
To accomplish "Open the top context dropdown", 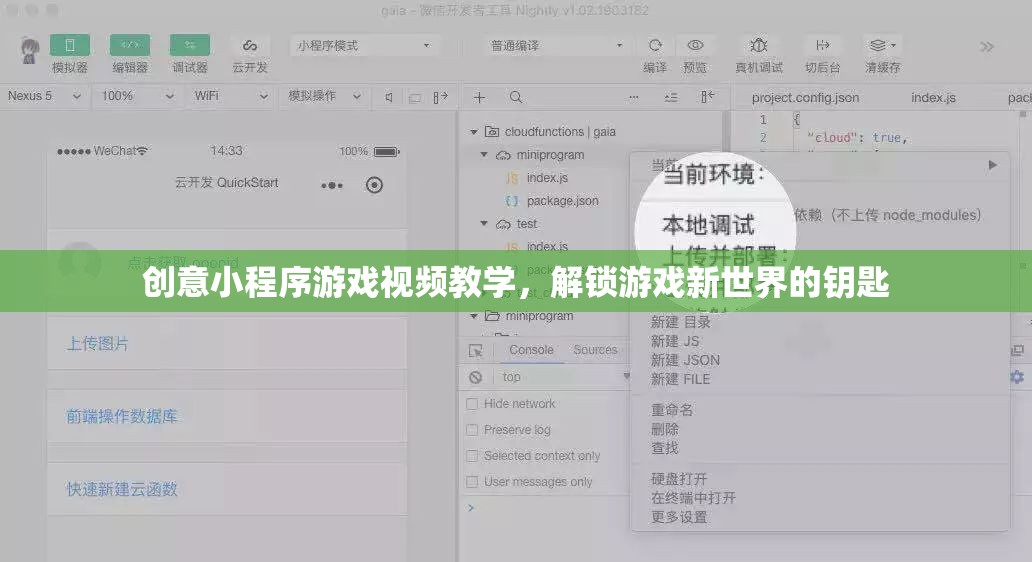I will (565, 377).
